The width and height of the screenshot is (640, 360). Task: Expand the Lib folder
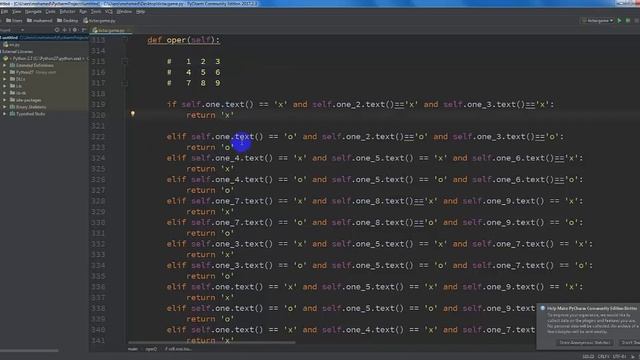[x=5, y=86]
